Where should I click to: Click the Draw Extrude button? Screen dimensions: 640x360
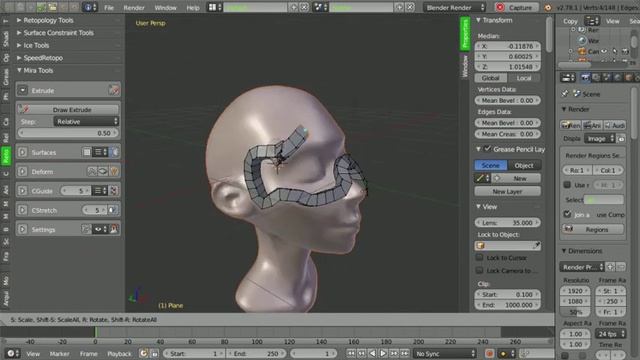[x=68, y=109]
